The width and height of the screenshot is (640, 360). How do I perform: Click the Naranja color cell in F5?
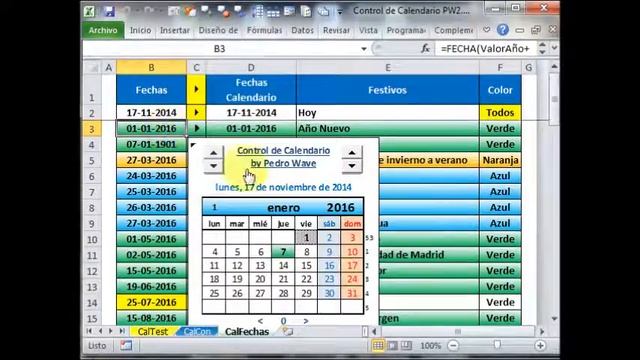[x=500, y=160]
